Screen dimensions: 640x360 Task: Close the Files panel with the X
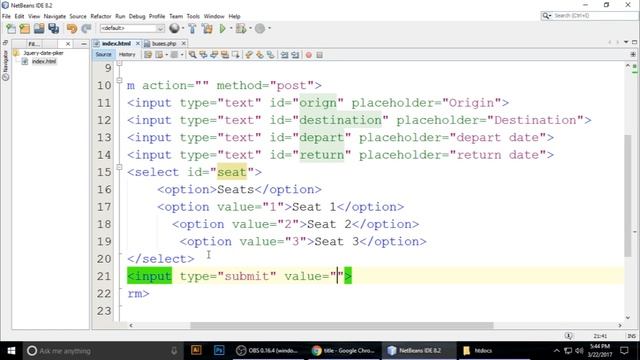tap(68, 44)
